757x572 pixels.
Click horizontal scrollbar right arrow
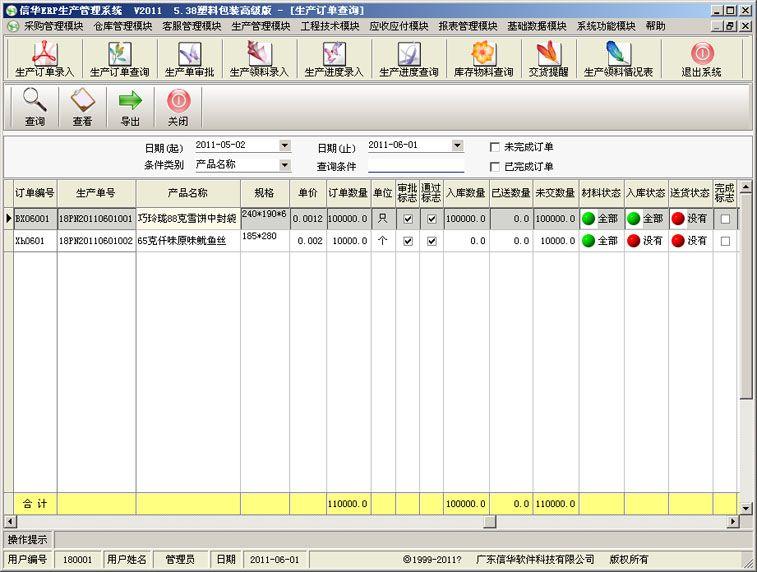(733, 522)
